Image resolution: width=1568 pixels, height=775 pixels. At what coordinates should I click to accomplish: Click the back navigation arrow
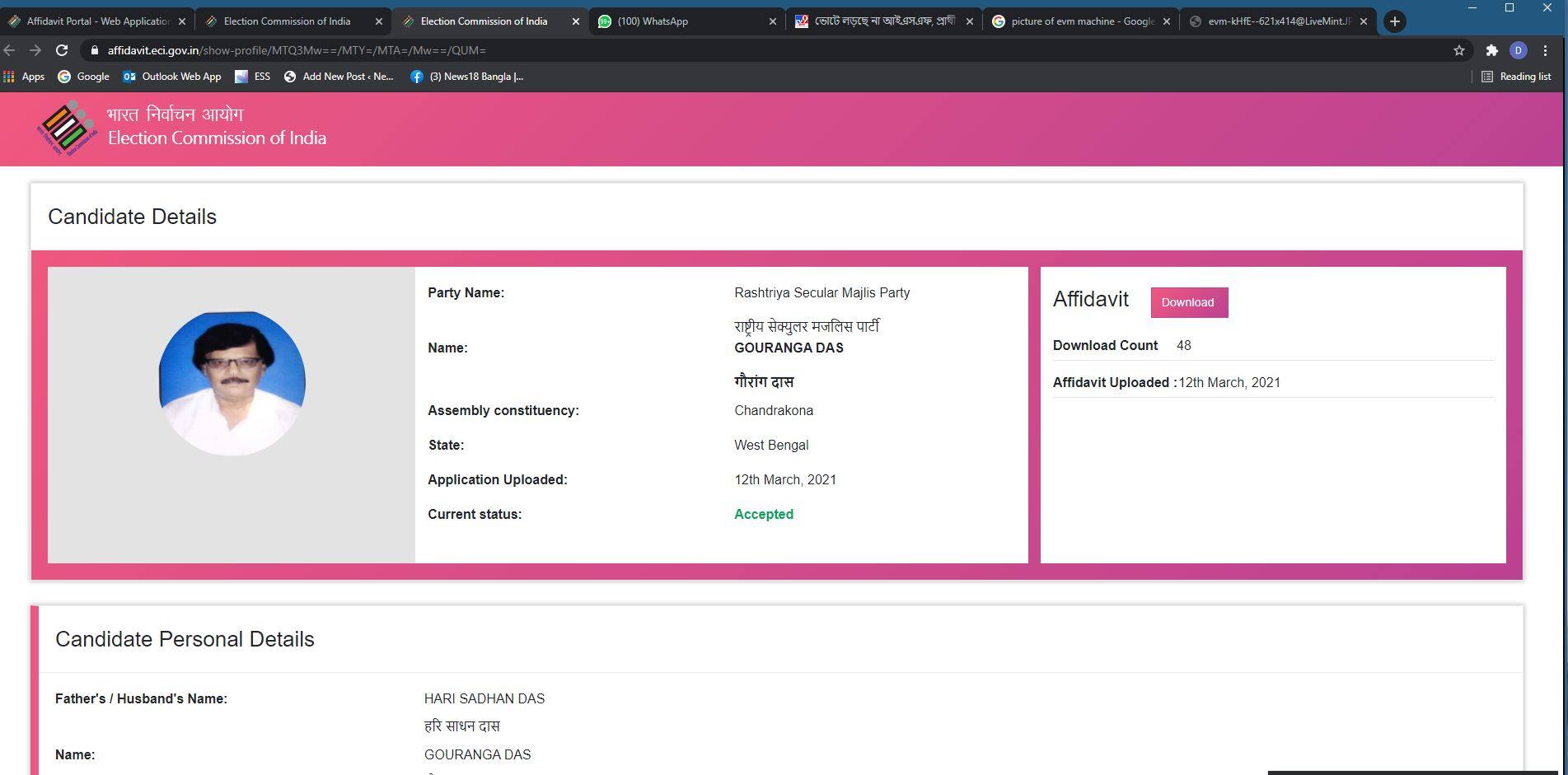pos(10,50)
